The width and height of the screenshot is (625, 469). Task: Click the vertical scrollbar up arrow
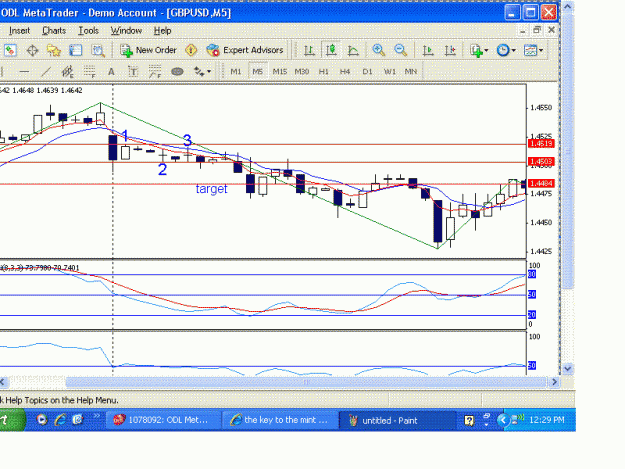coord(568,7)
